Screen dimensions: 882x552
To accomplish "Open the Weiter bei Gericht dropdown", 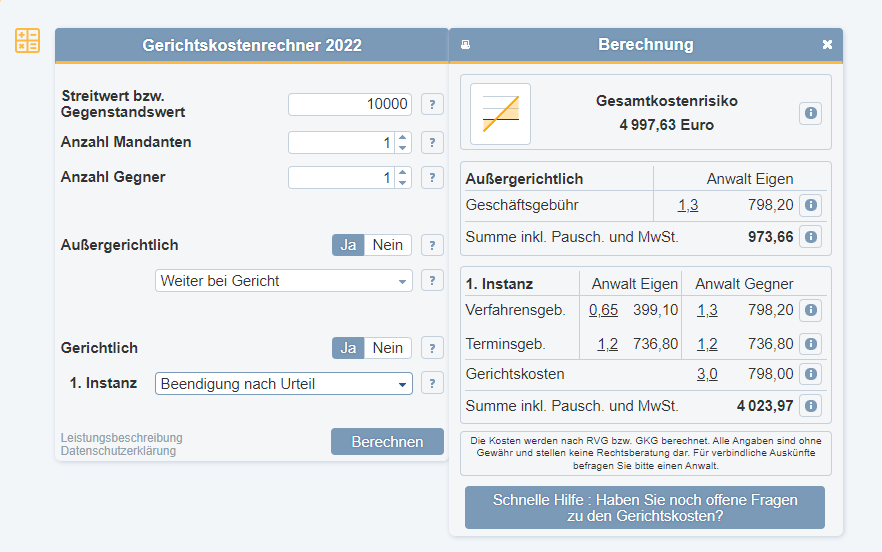I will point(284,281).
